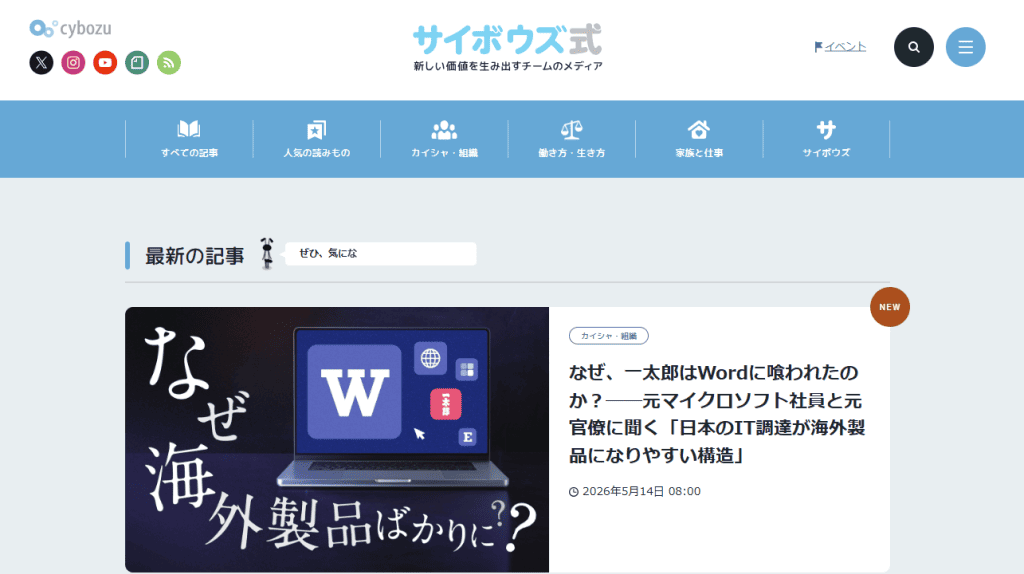Open the blue hamburger menu button

click(965, 47)
